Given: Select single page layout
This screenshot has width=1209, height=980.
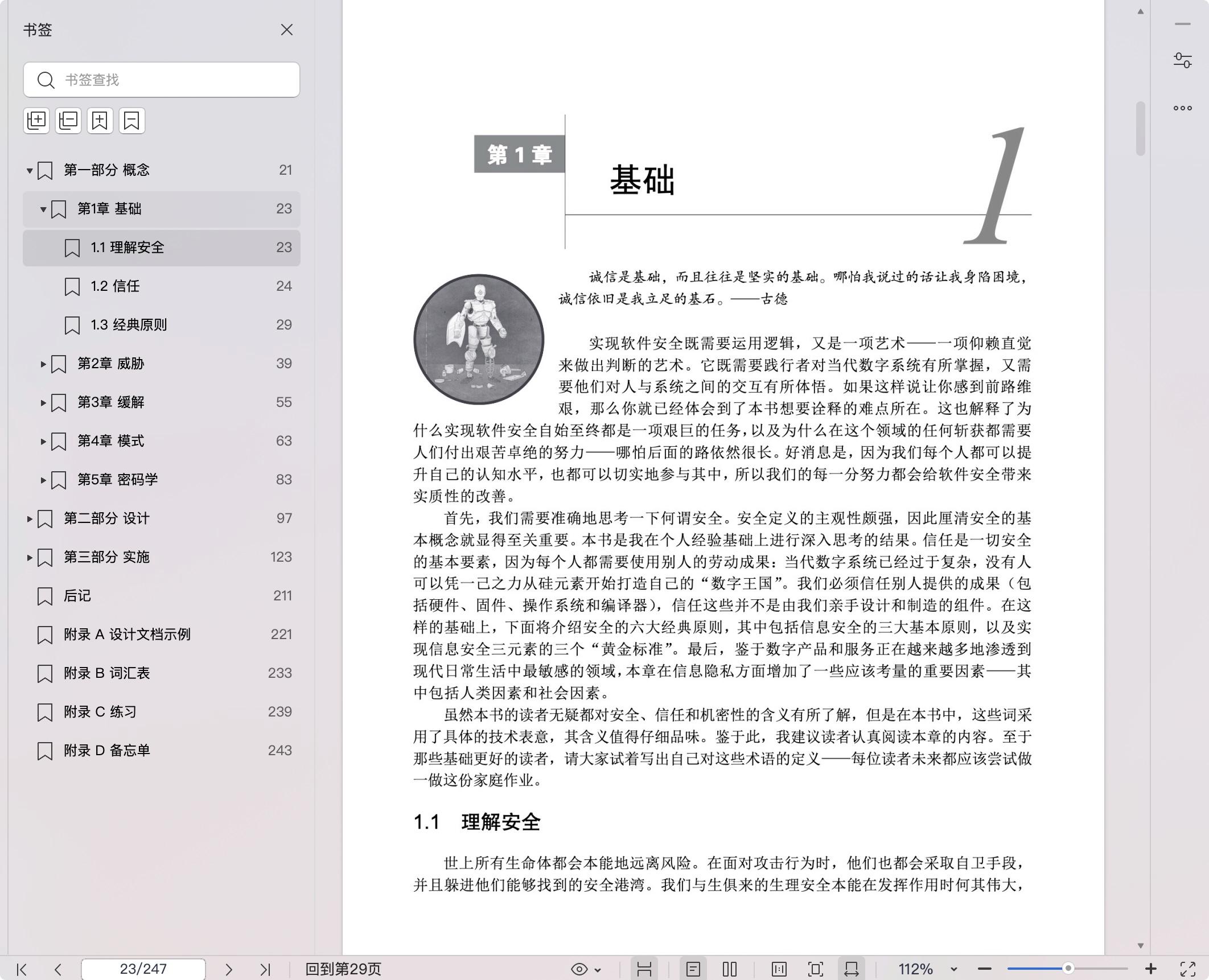Looking at the screenshot, I should point(693,969).
